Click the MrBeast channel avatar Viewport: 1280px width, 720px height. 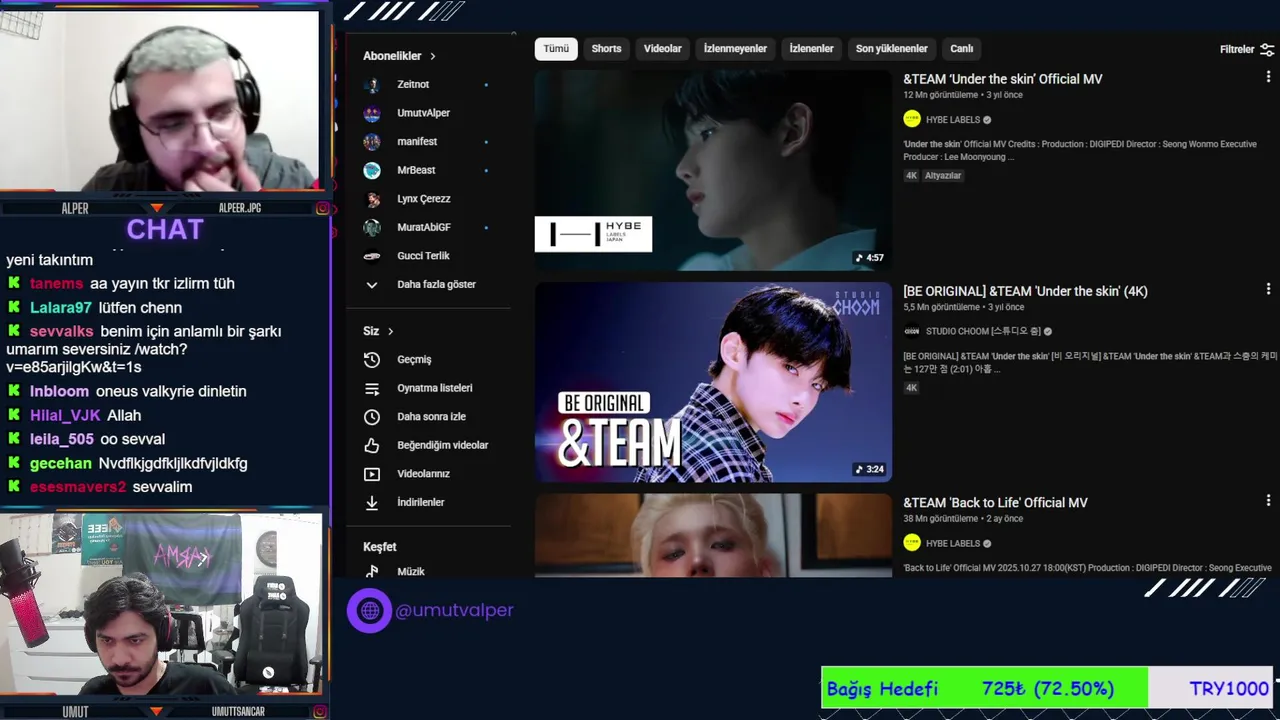[372, 170]
